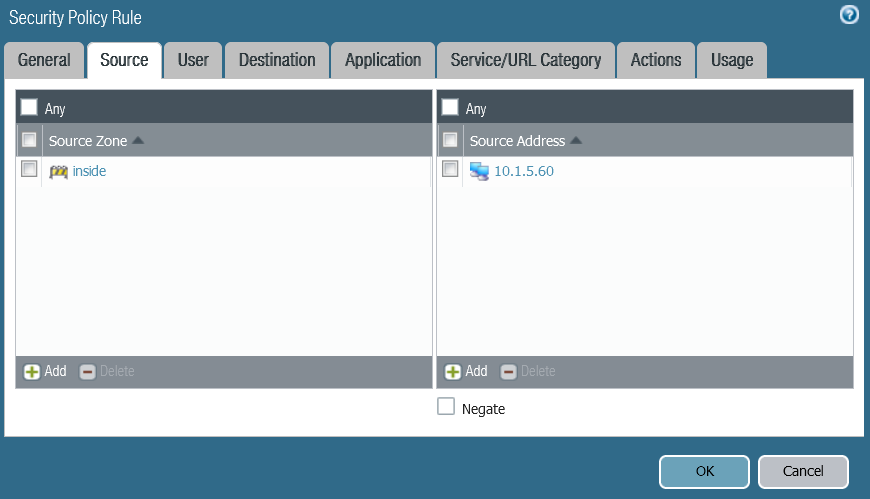Click the green plus icon under Source Address
The height and width of the screenshot is (499, 870).
(x=453, y=371)
